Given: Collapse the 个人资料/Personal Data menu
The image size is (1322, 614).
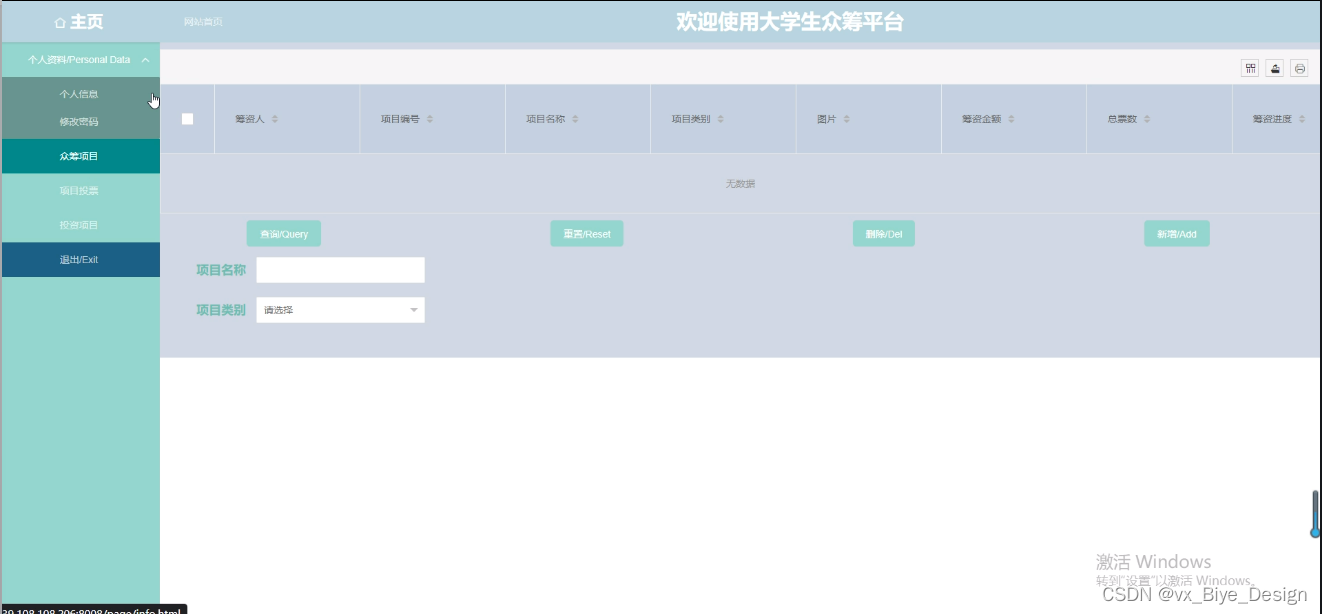Looking at the screenshot, I should pyautogui.click(x=80, y=60).
